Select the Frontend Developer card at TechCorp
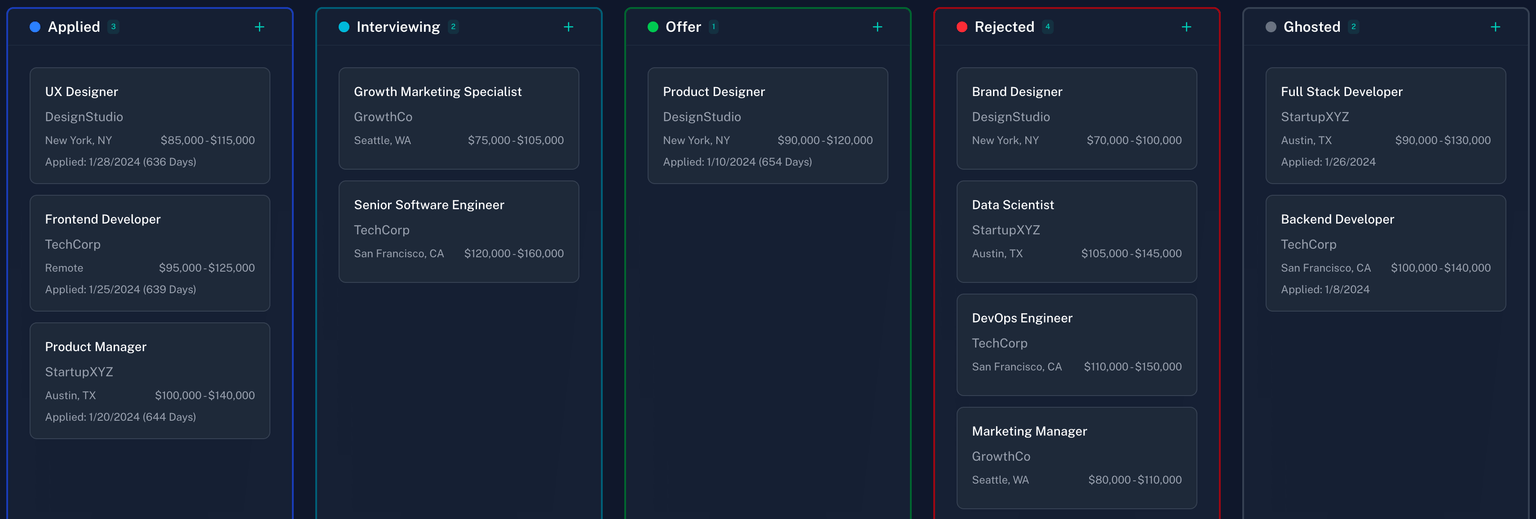Viewport: 1536px width, 519px height. [150, 253]
